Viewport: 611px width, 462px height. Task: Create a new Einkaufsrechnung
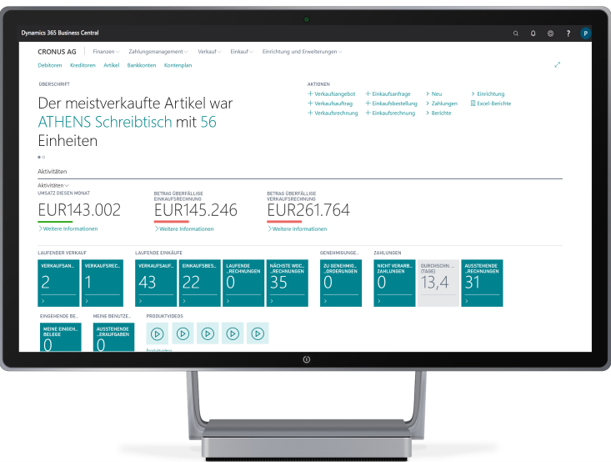tap(390, 113)
